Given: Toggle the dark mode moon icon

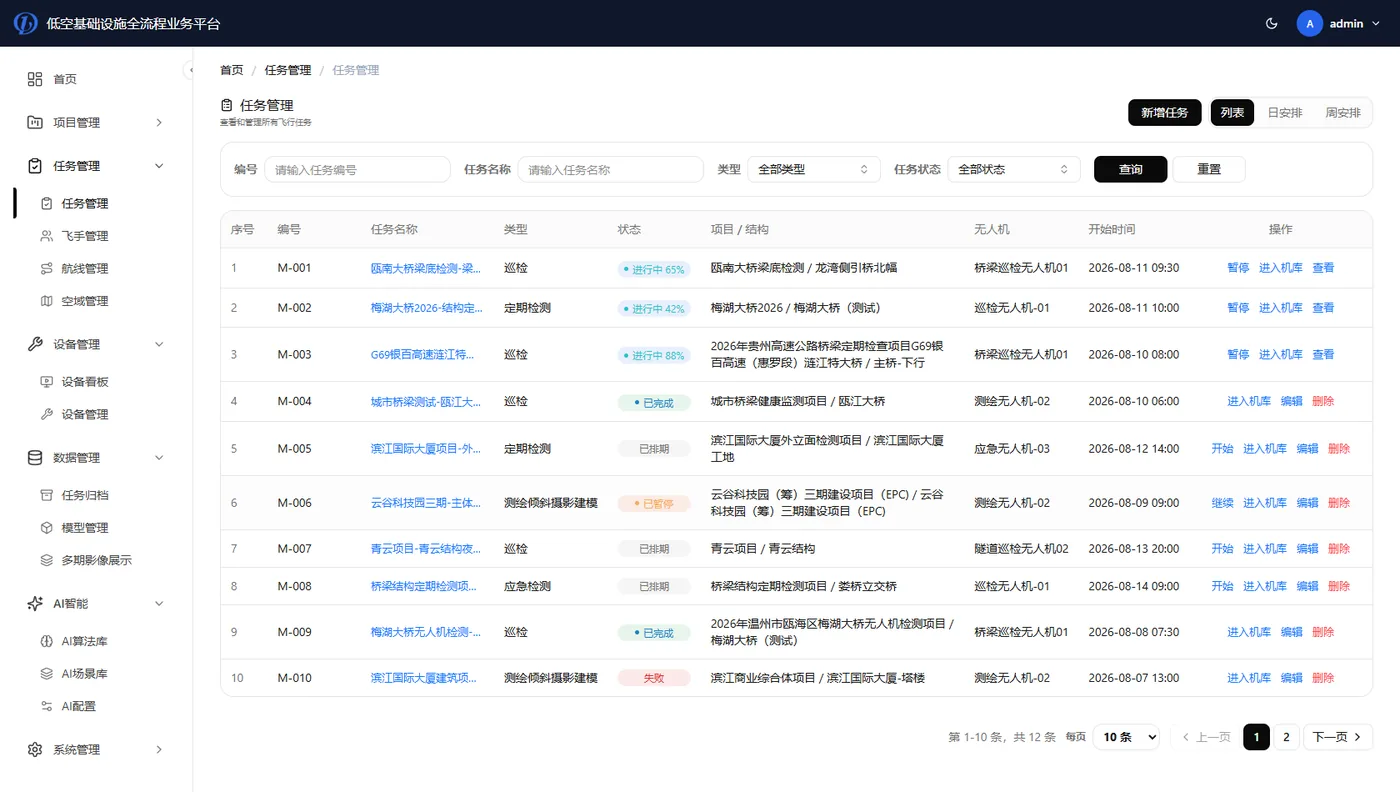Looking at the screenshot, I should pyautogui.click(x=1272, y=23).
